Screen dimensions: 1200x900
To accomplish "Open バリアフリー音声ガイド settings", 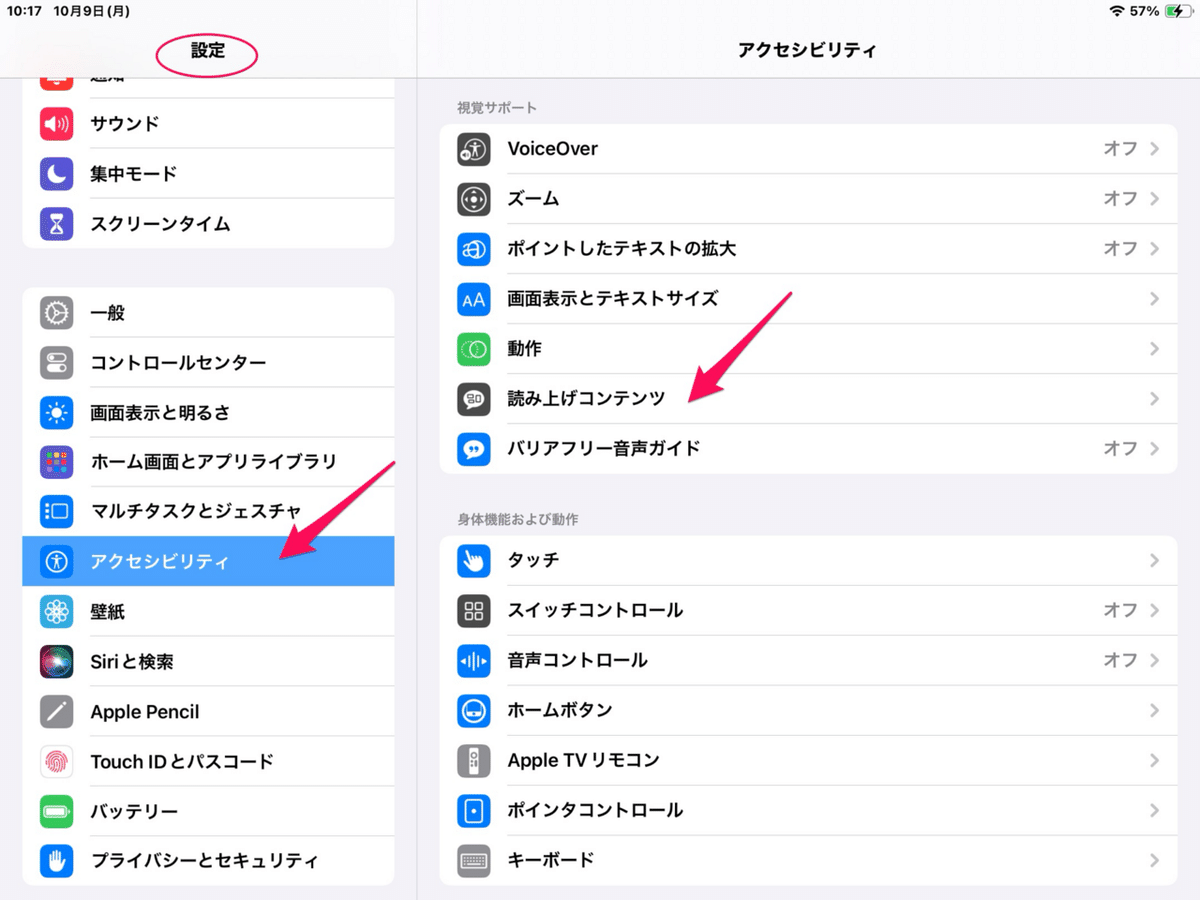I will coord(808,449).
